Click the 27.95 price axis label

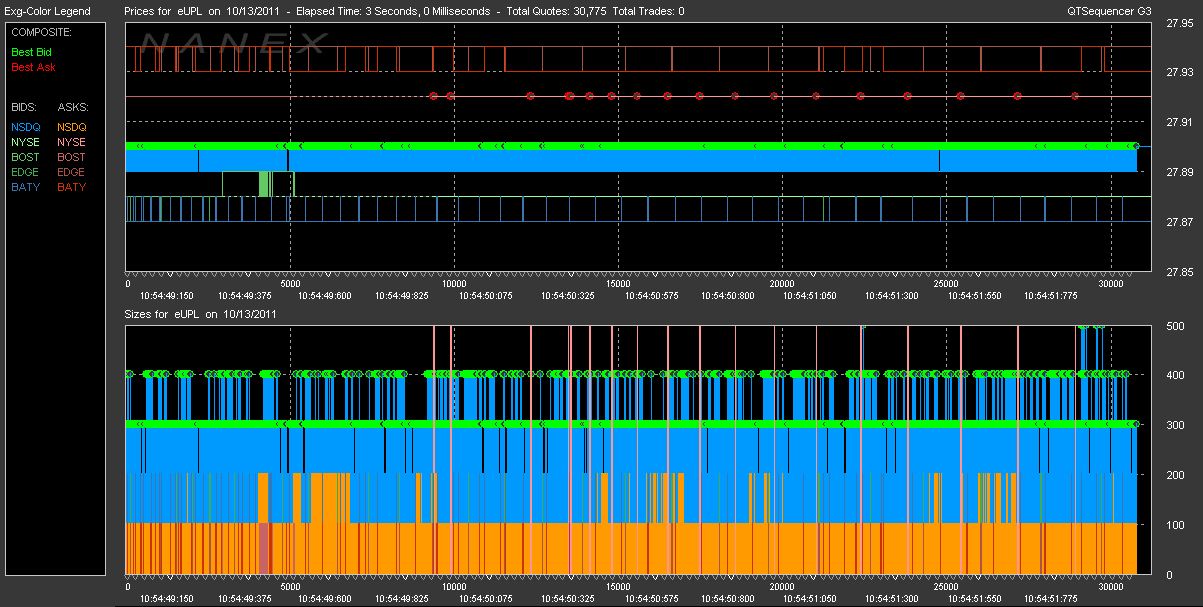pyautogui.click(x=1180, y=25)
